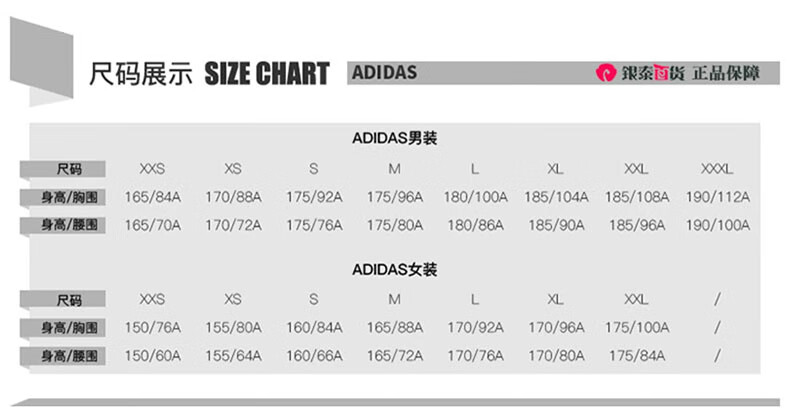This screenshot has width=790, height=420.
Task: Click the gray folded ribbon graphic at top left
Action: coord(42,61)
